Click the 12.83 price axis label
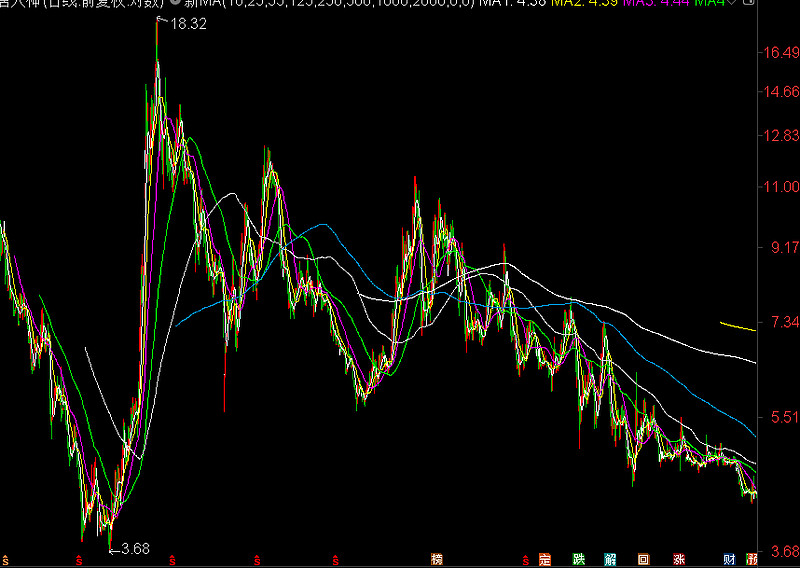This screenshot has width=800, height=568. pyautogui.click(x=781, y=136)
